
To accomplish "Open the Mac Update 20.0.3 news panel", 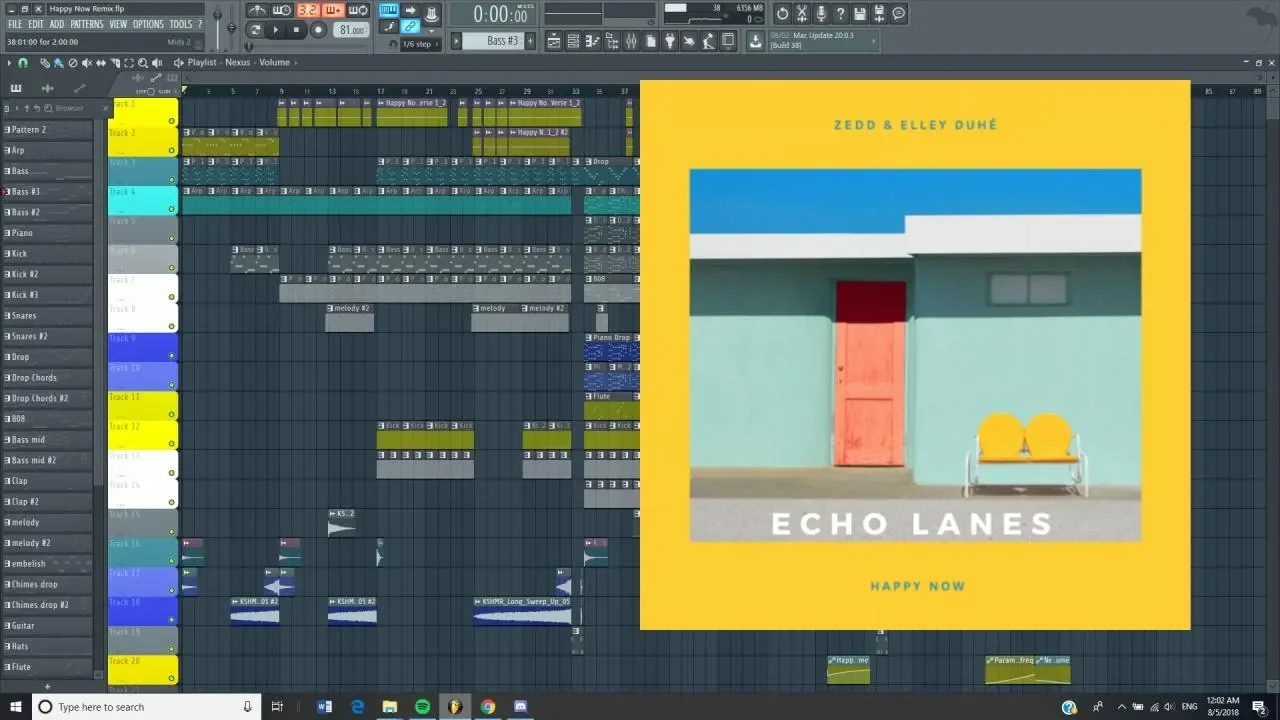I will tap(822, 41).
